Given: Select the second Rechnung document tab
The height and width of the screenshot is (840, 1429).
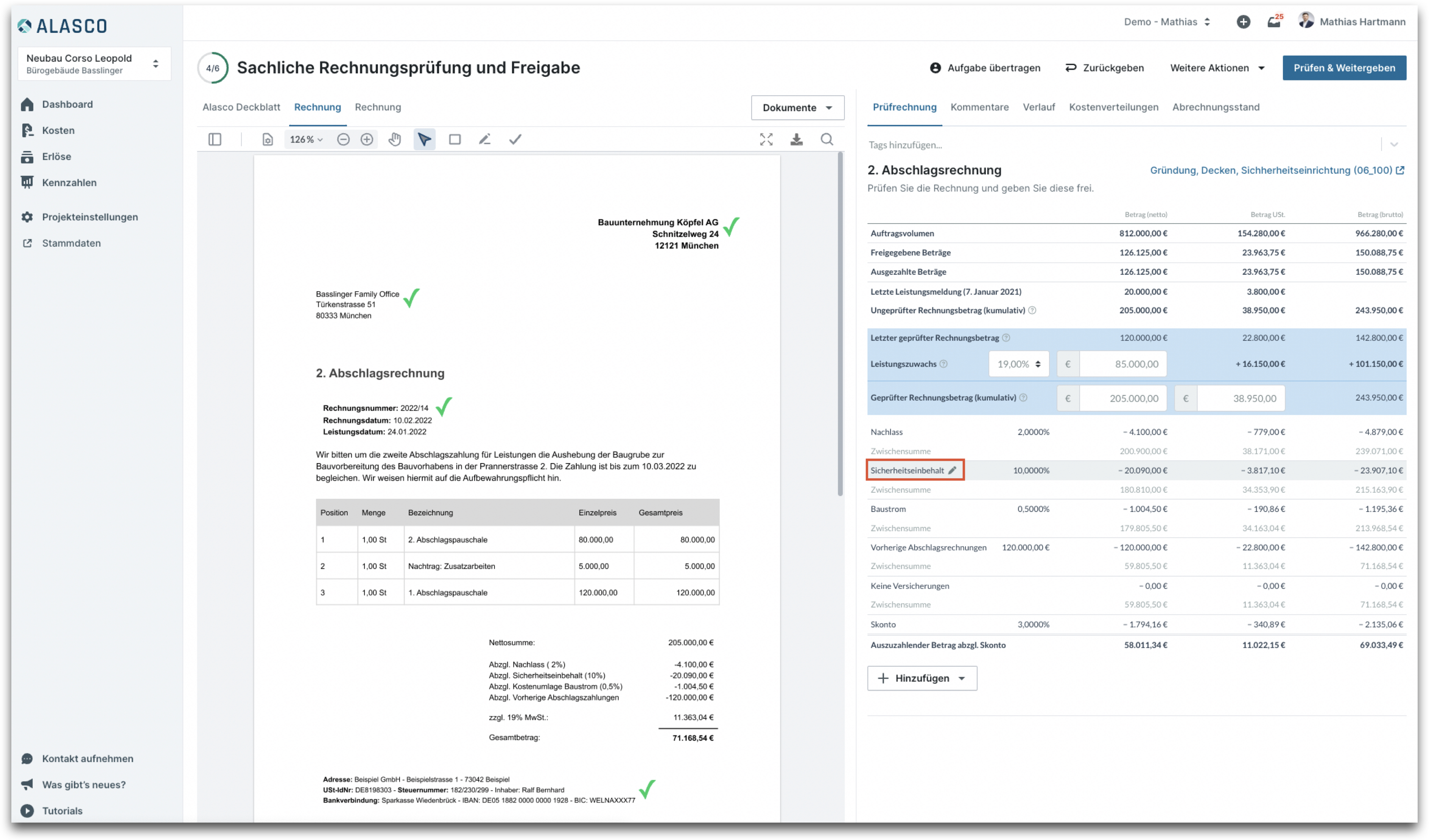Looking at the screenshot, I should pyautogui.click(x=378, y=107).
